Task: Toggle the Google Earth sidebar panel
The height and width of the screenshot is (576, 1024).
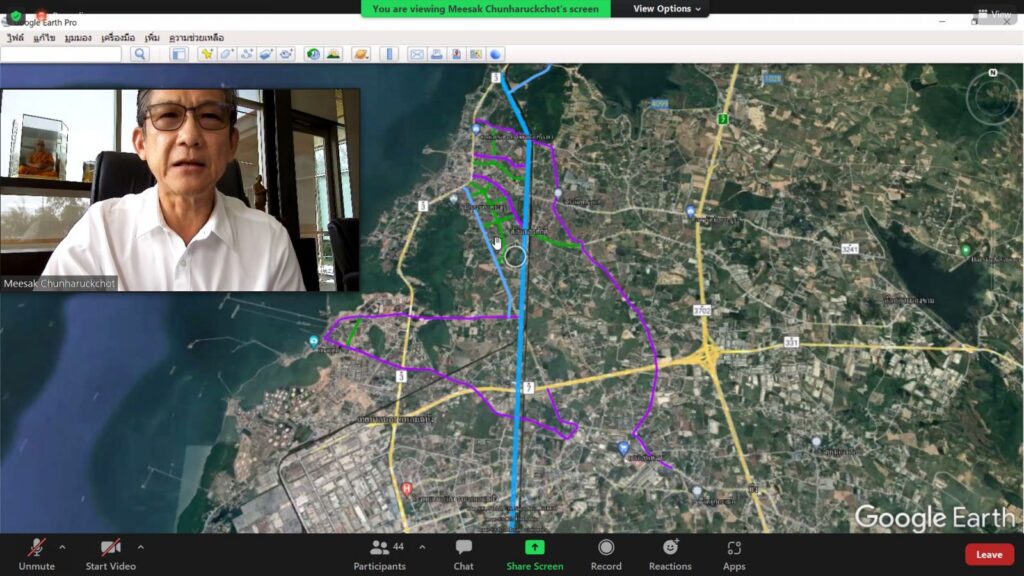Action: (x=178, y=54)
